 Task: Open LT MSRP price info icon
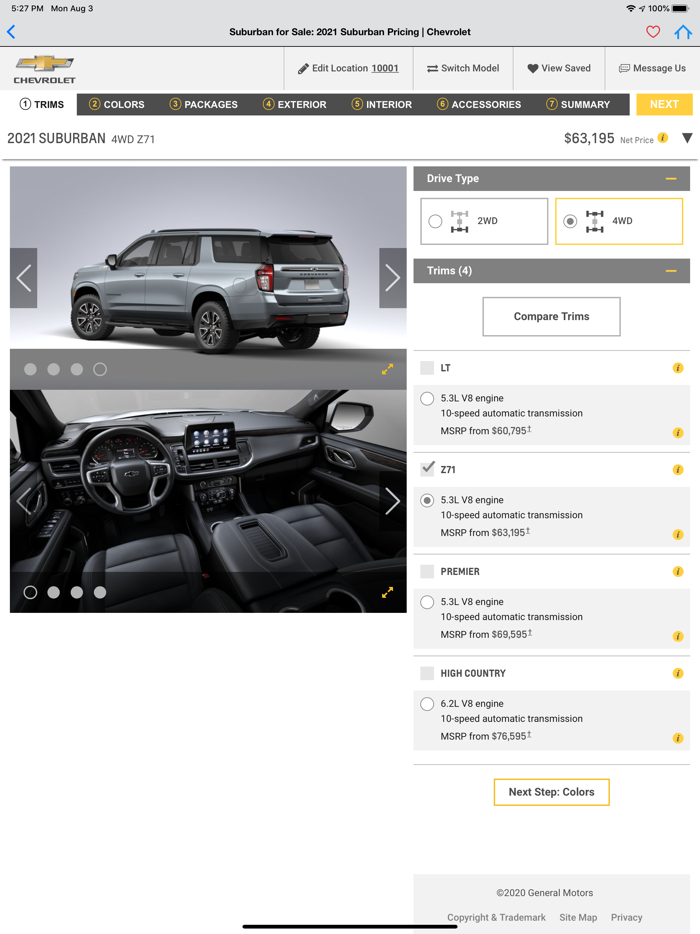(x=678, y=433)
